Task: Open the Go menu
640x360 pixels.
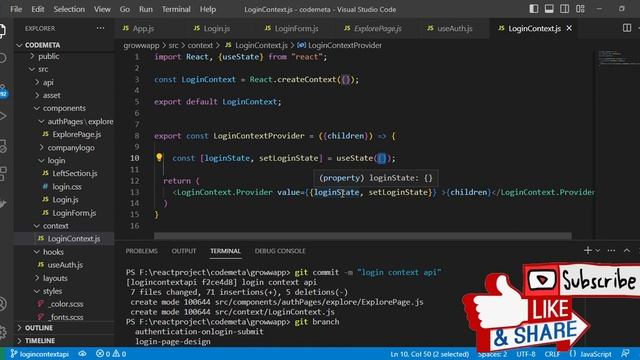Action: click(x=124, y=9)
